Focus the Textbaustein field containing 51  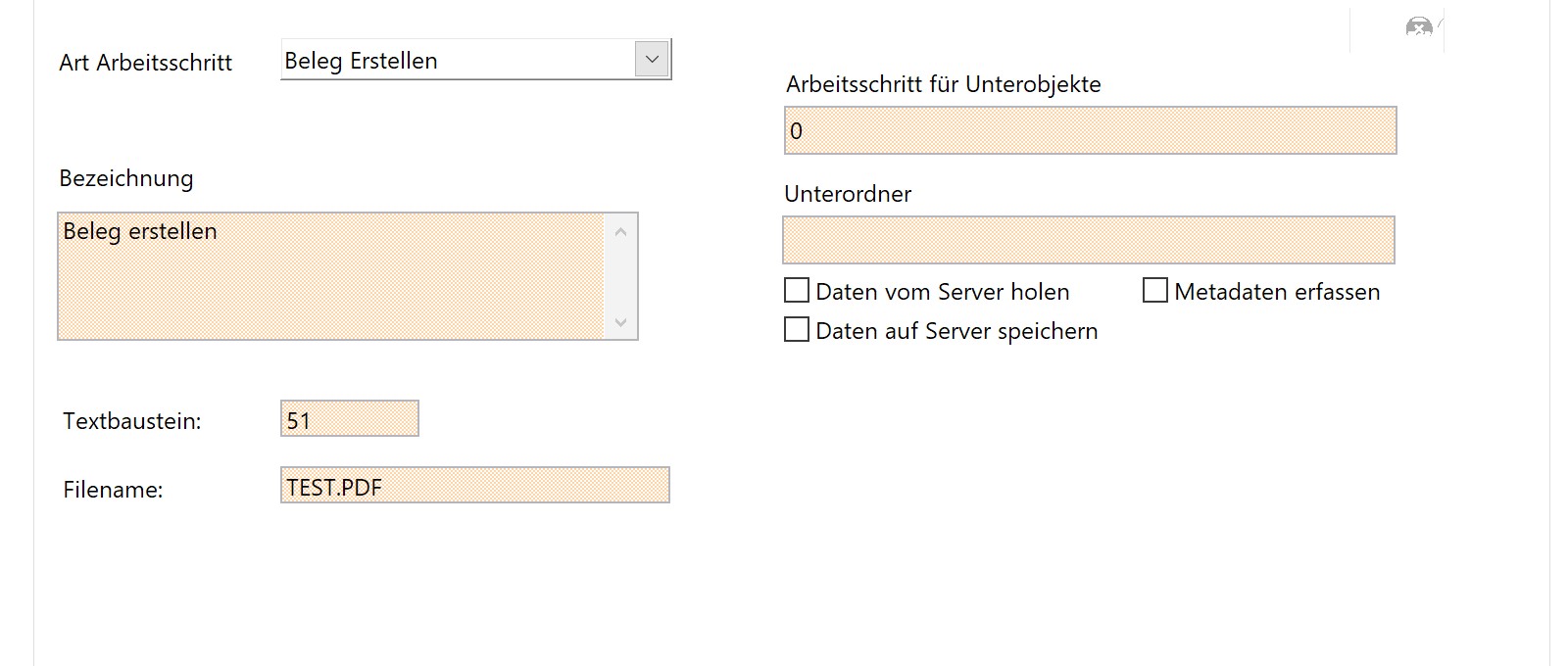349,419
